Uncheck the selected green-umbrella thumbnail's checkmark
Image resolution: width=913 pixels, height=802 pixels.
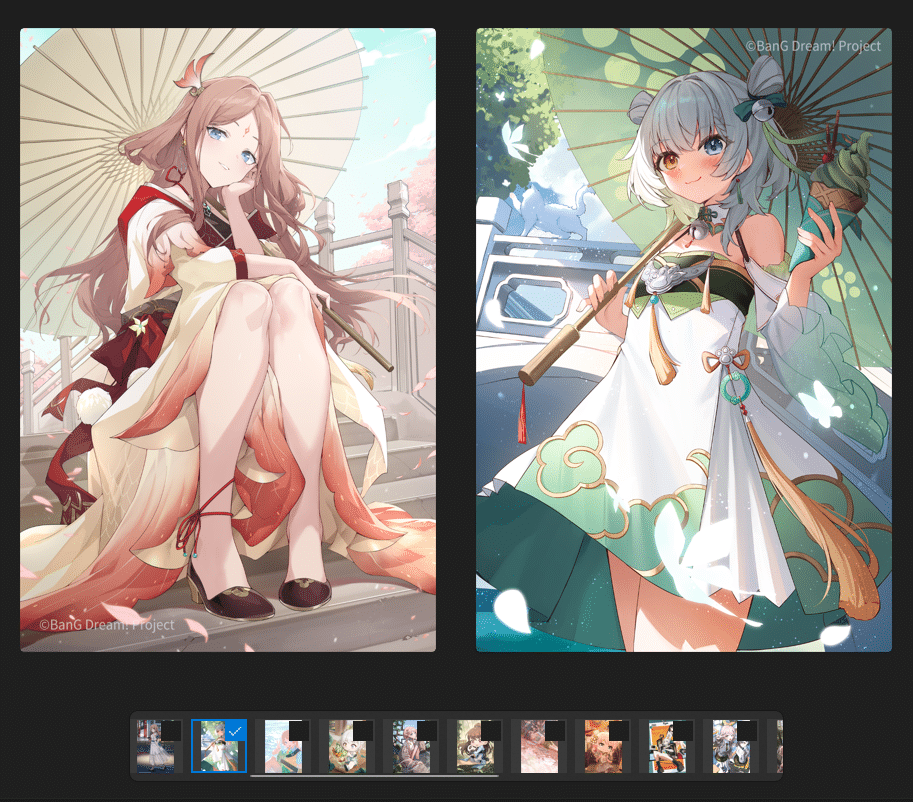click(235, 730)
